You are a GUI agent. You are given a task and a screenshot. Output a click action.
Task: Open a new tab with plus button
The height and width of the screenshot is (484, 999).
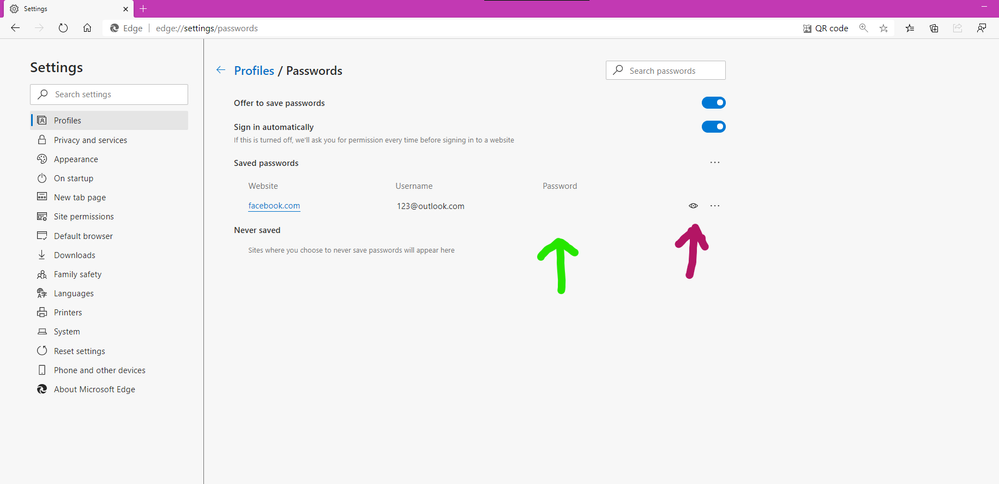(143, 8)
